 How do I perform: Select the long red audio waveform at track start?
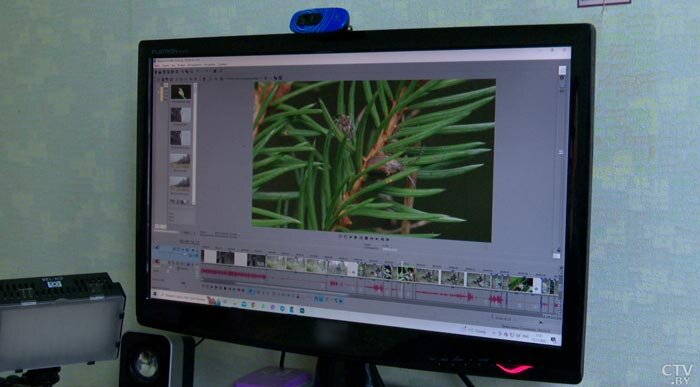tap(233, 274)
